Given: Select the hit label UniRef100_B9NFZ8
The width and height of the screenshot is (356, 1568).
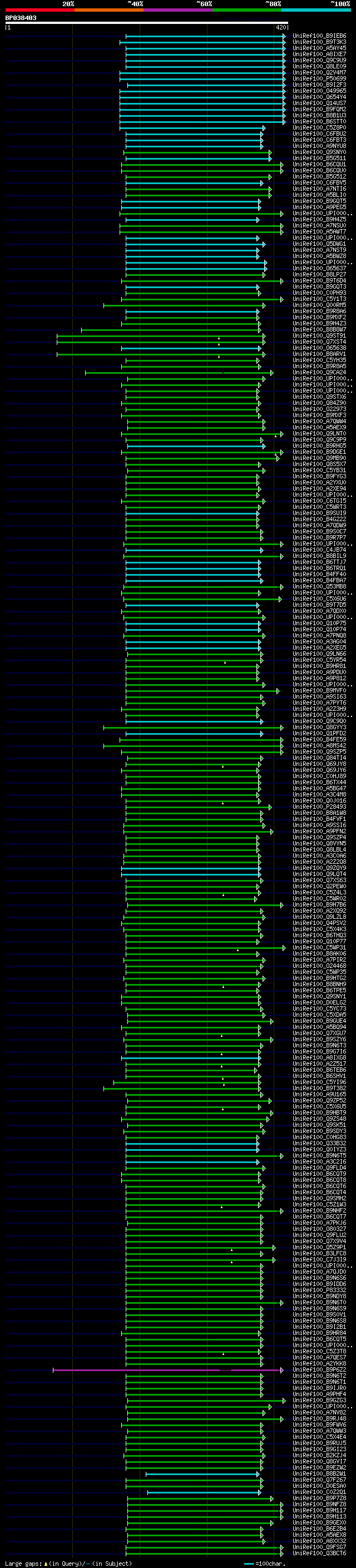Looking at the screenshot, I should pyautogui.click(x=319, y=1505).
